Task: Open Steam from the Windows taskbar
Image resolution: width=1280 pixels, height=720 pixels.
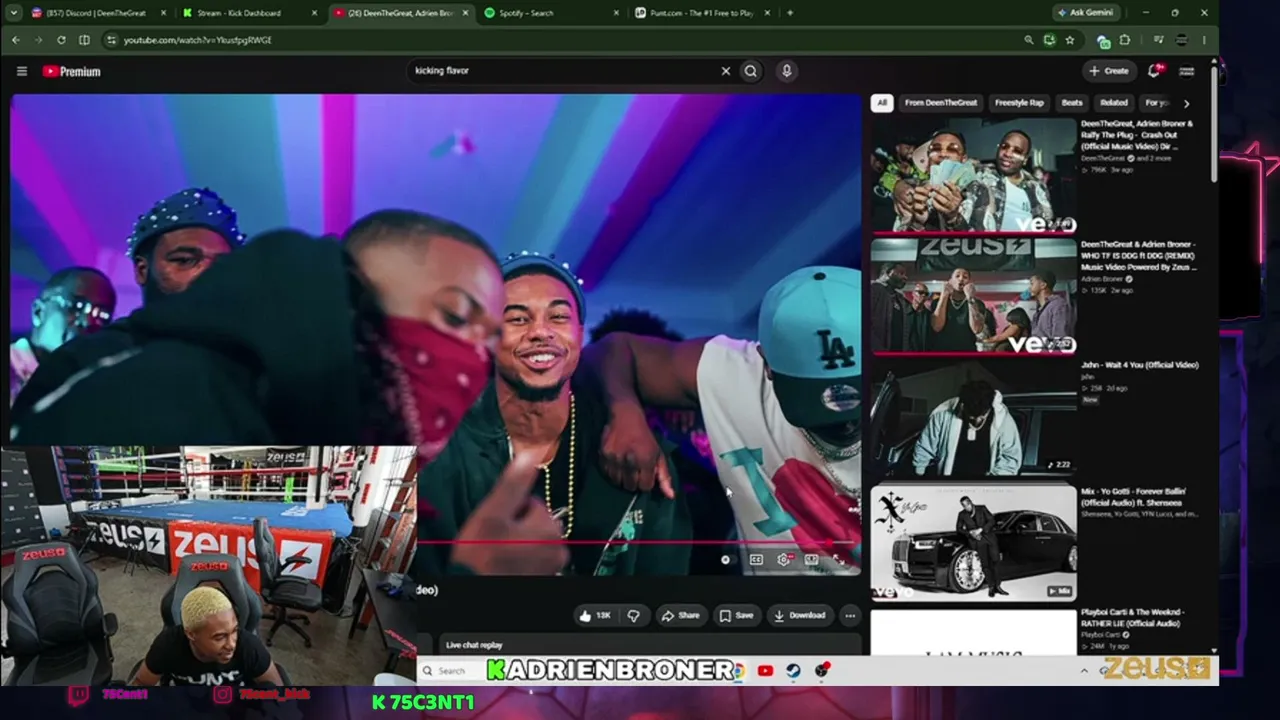Action: tap(793, 671)
